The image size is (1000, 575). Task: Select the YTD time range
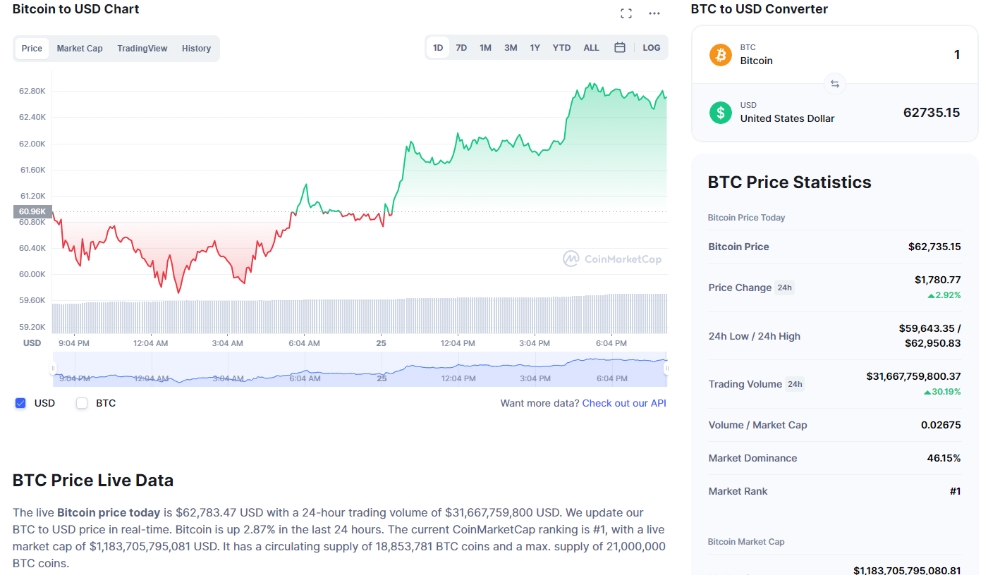click(x=562, y=48)
